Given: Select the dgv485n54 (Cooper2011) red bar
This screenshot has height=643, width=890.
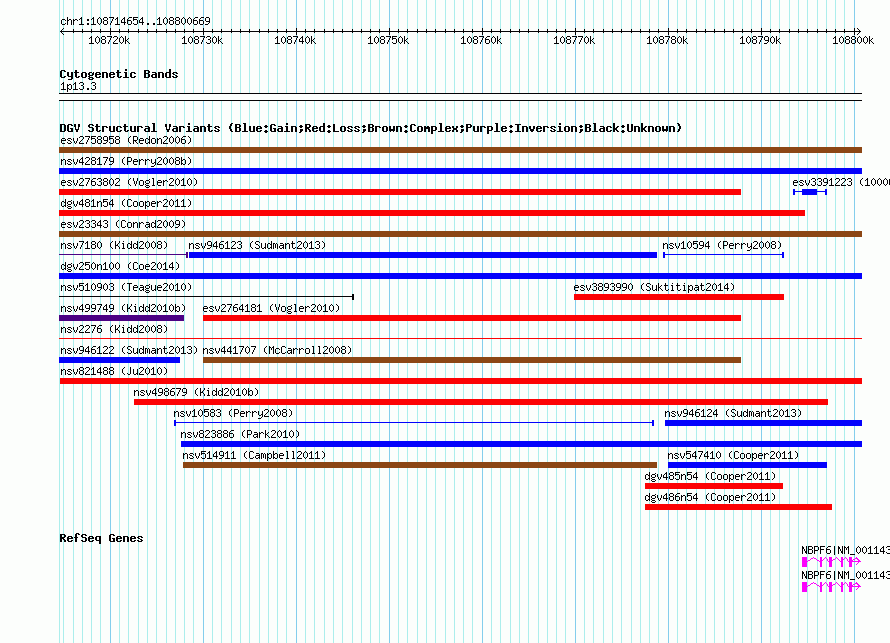Looking at the screenshot, I should [714, 486].
